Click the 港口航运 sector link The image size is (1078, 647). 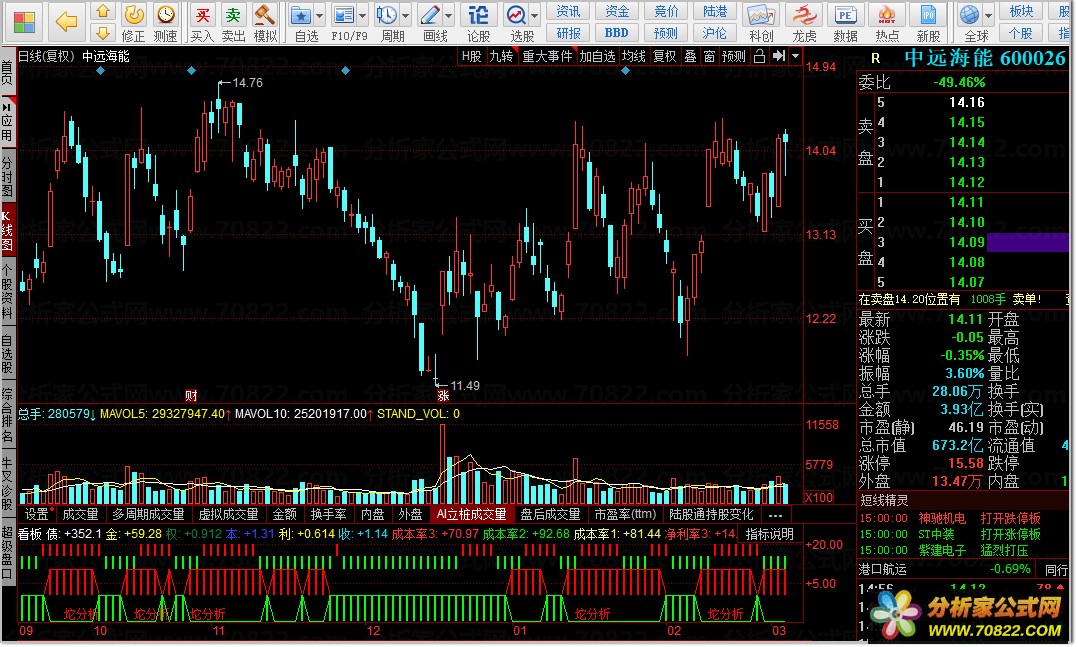tap(883, 569)
